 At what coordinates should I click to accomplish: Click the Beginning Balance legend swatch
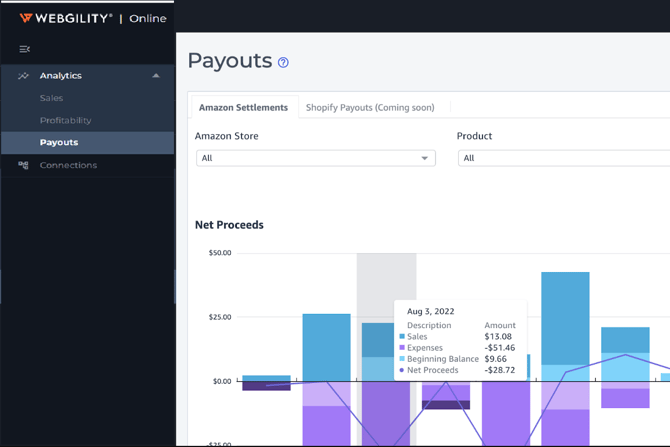402,359
